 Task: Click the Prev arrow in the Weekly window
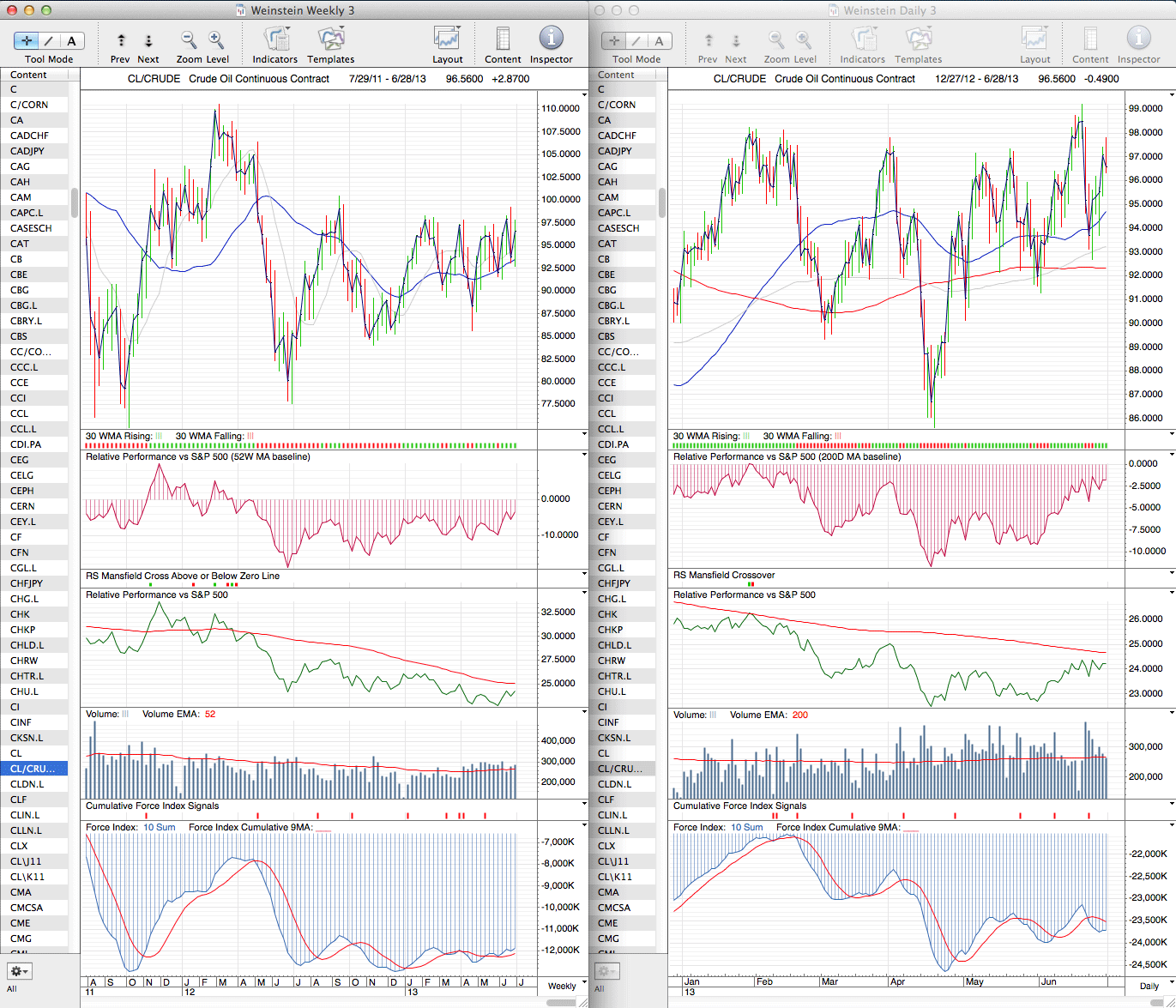[121, 40]
